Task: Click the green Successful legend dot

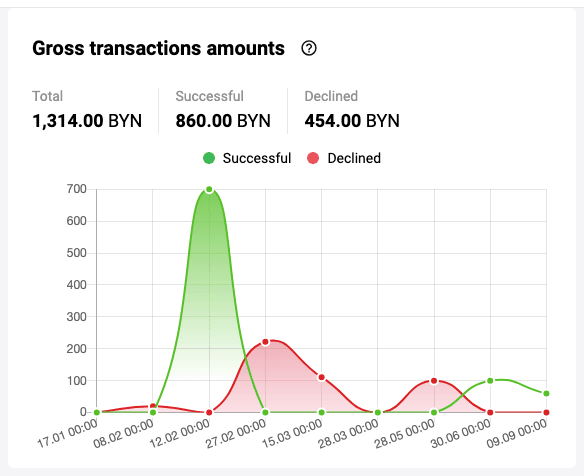Action: [209, 158]
